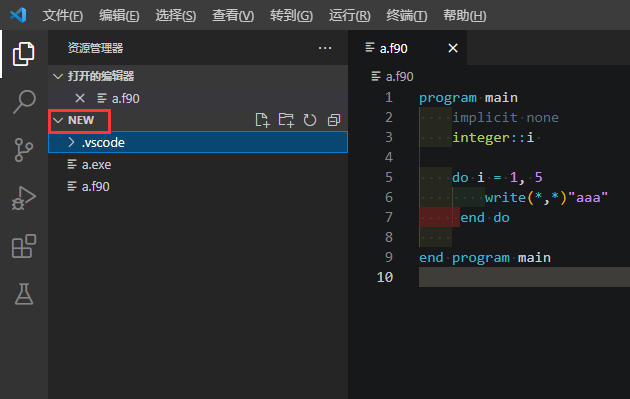
Task: Open the 选择(S) menu
Action: point(176,16)
